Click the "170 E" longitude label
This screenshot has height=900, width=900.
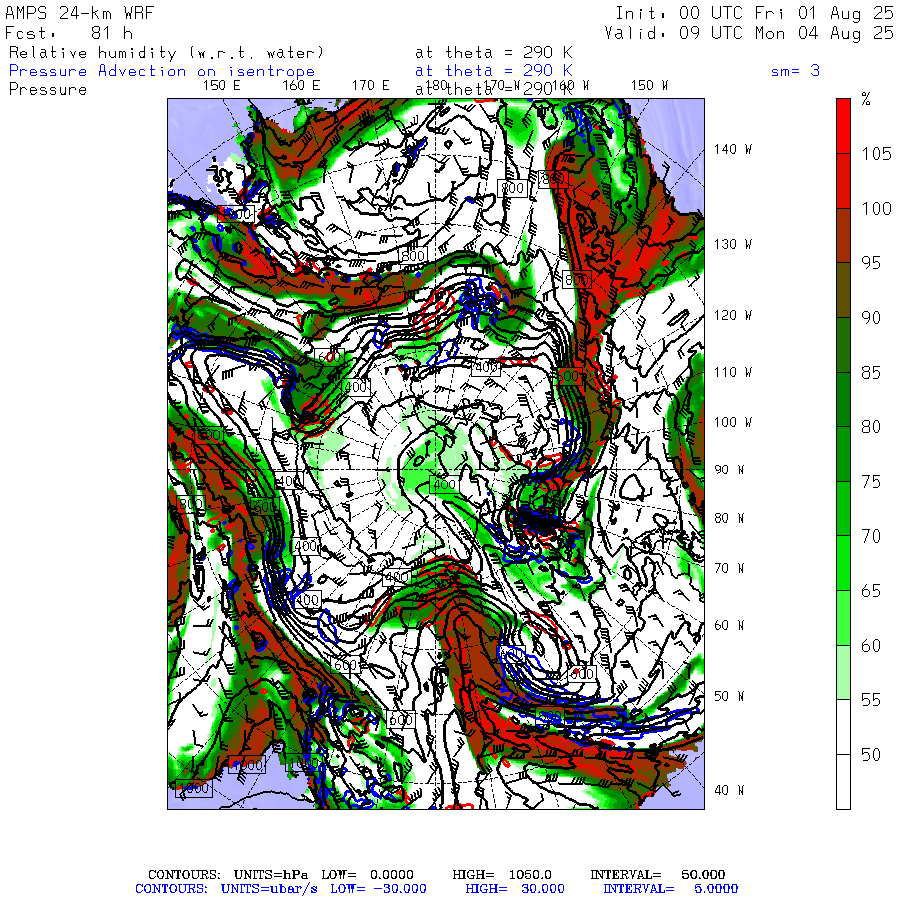[370, 86]
